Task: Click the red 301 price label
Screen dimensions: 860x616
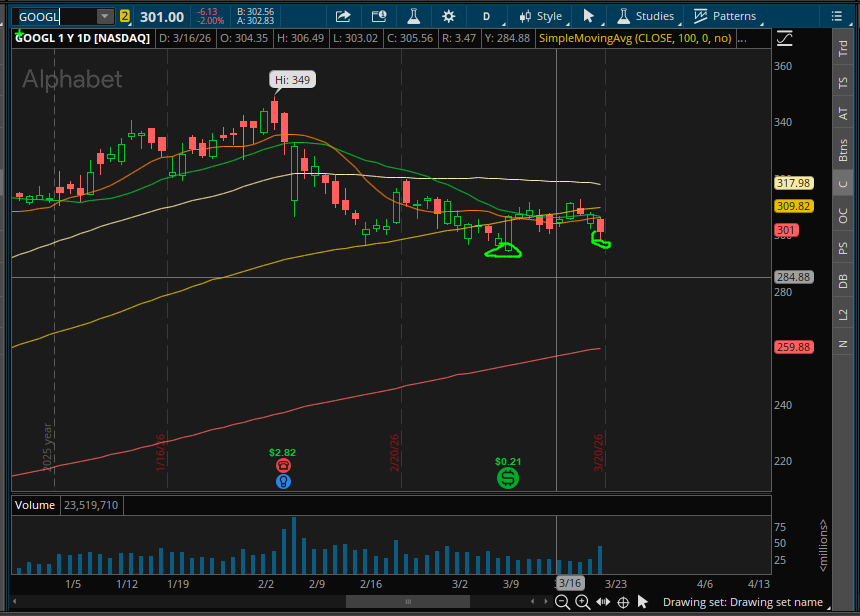Action: [786, 230]
